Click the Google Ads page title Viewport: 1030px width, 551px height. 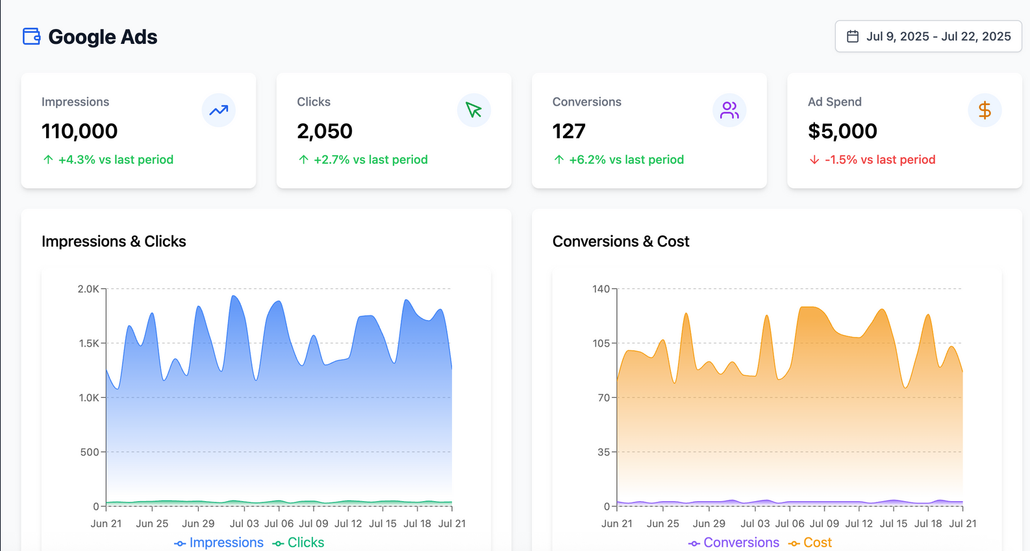point(102,37)
